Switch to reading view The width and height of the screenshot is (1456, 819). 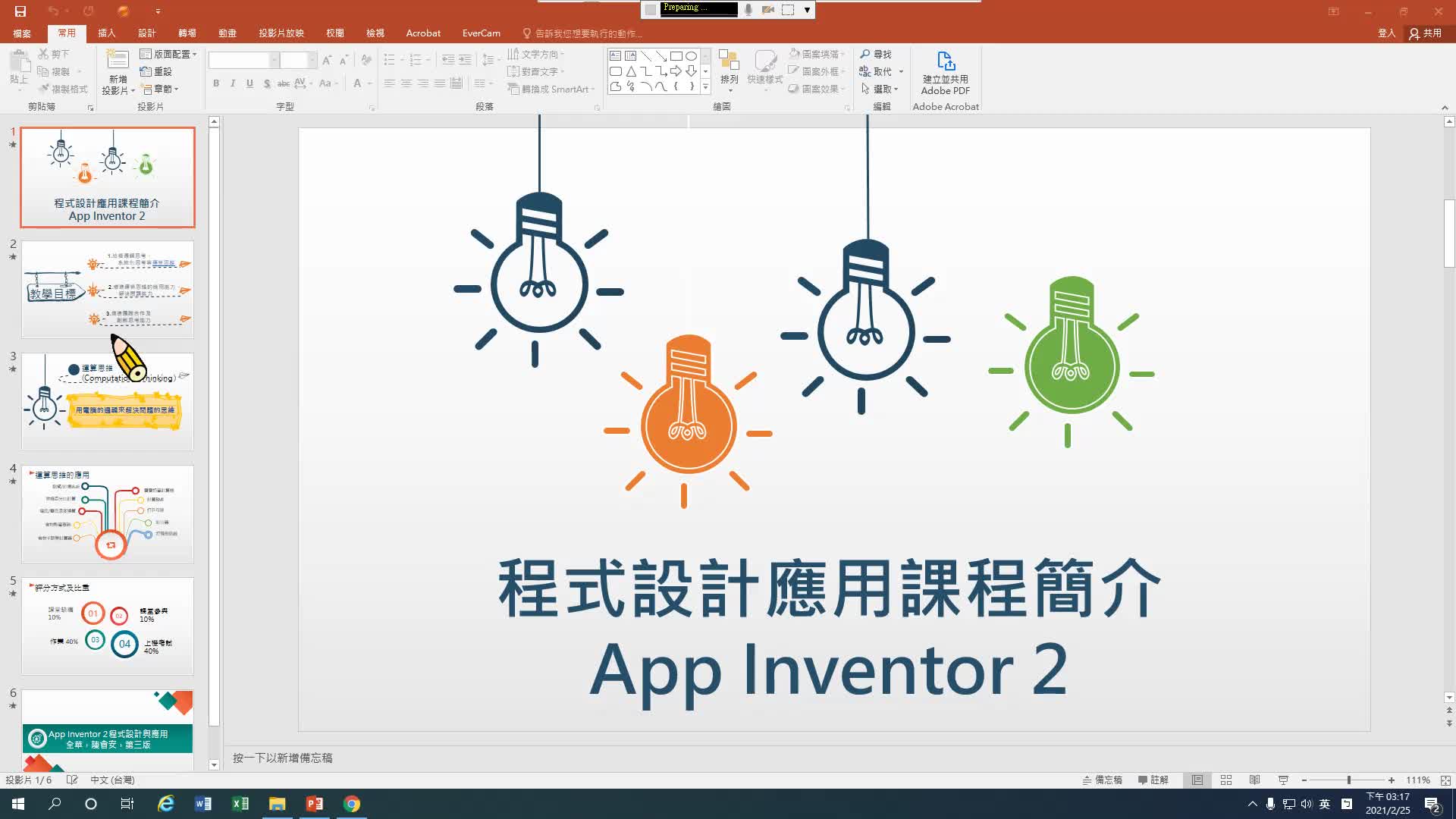pyautogui.click(x=1255, y=780)
